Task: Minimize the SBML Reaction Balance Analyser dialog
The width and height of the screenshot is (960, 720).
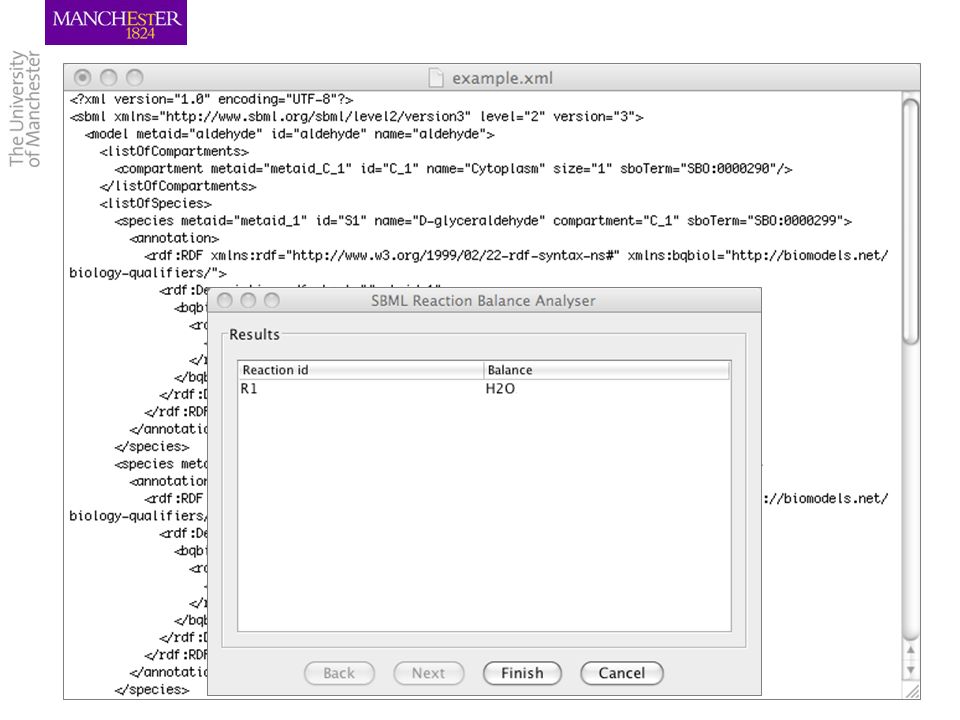Action: tap(248, 300)
